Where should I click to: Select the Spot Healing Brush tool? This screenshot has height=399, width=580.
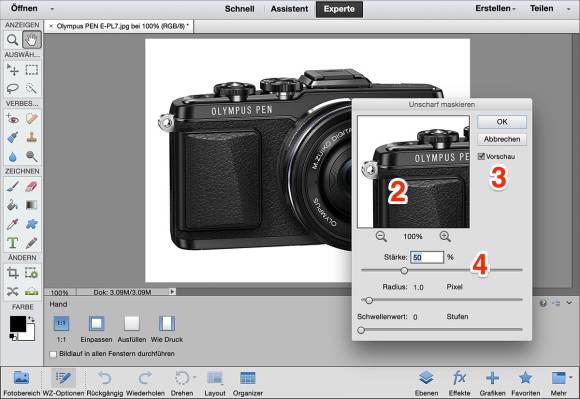[x=32, y=119]
